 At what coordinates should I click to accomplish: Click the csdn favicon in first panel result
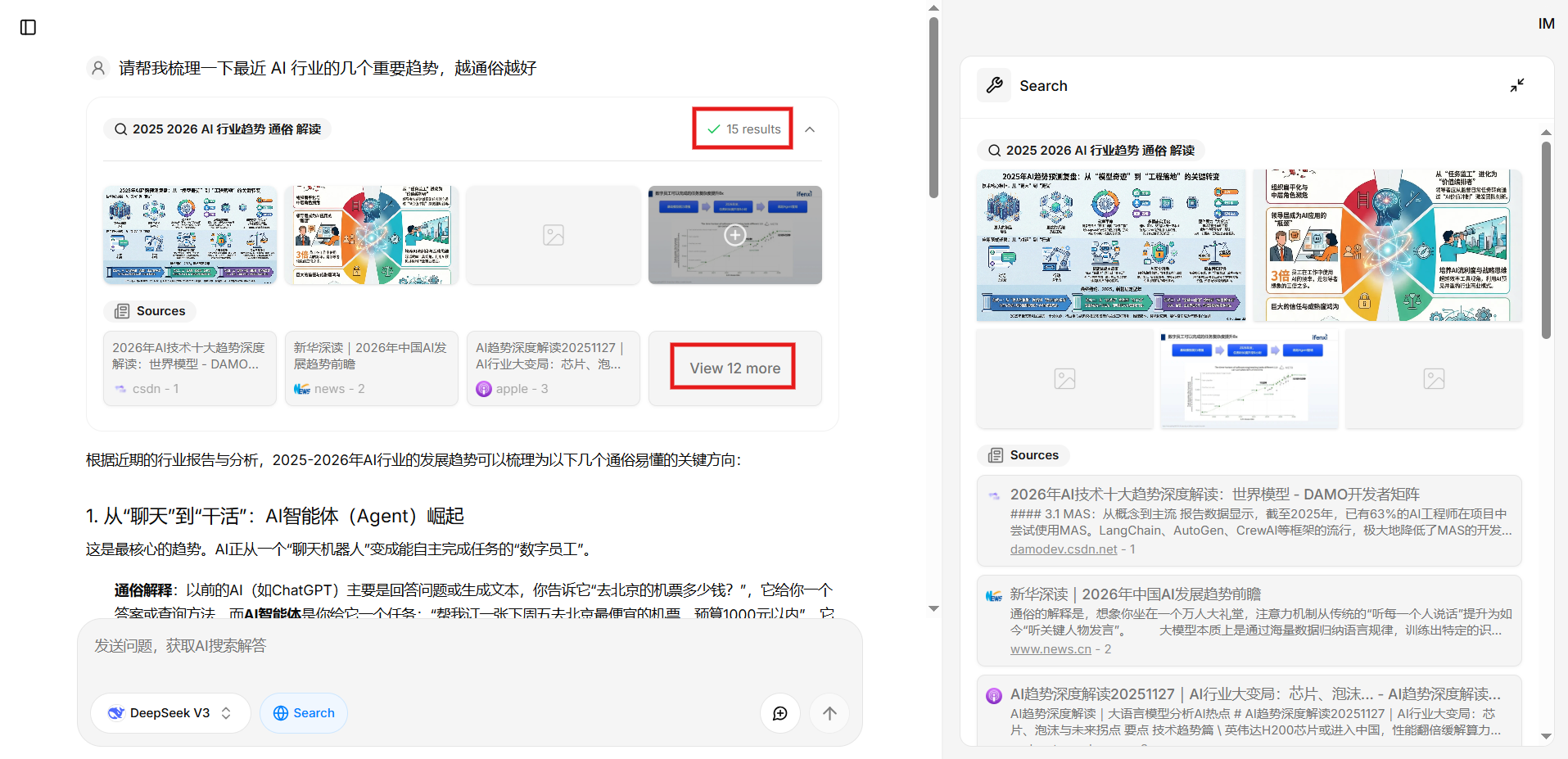[x=993, y=495]
